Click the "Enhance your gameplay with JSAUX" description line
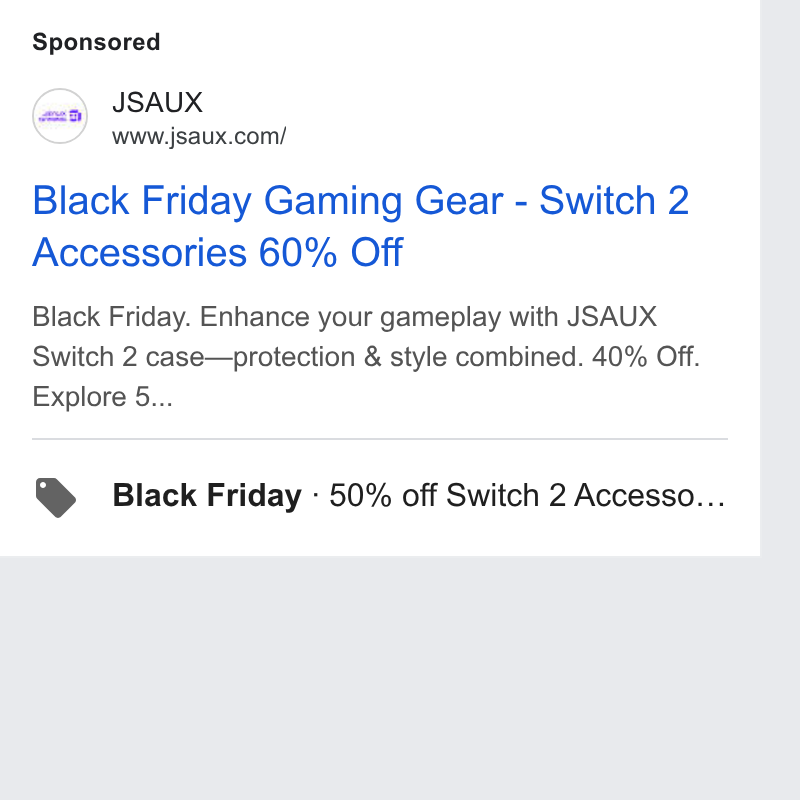800x800 pixels. pyautogui.click(x=428, y=317)
